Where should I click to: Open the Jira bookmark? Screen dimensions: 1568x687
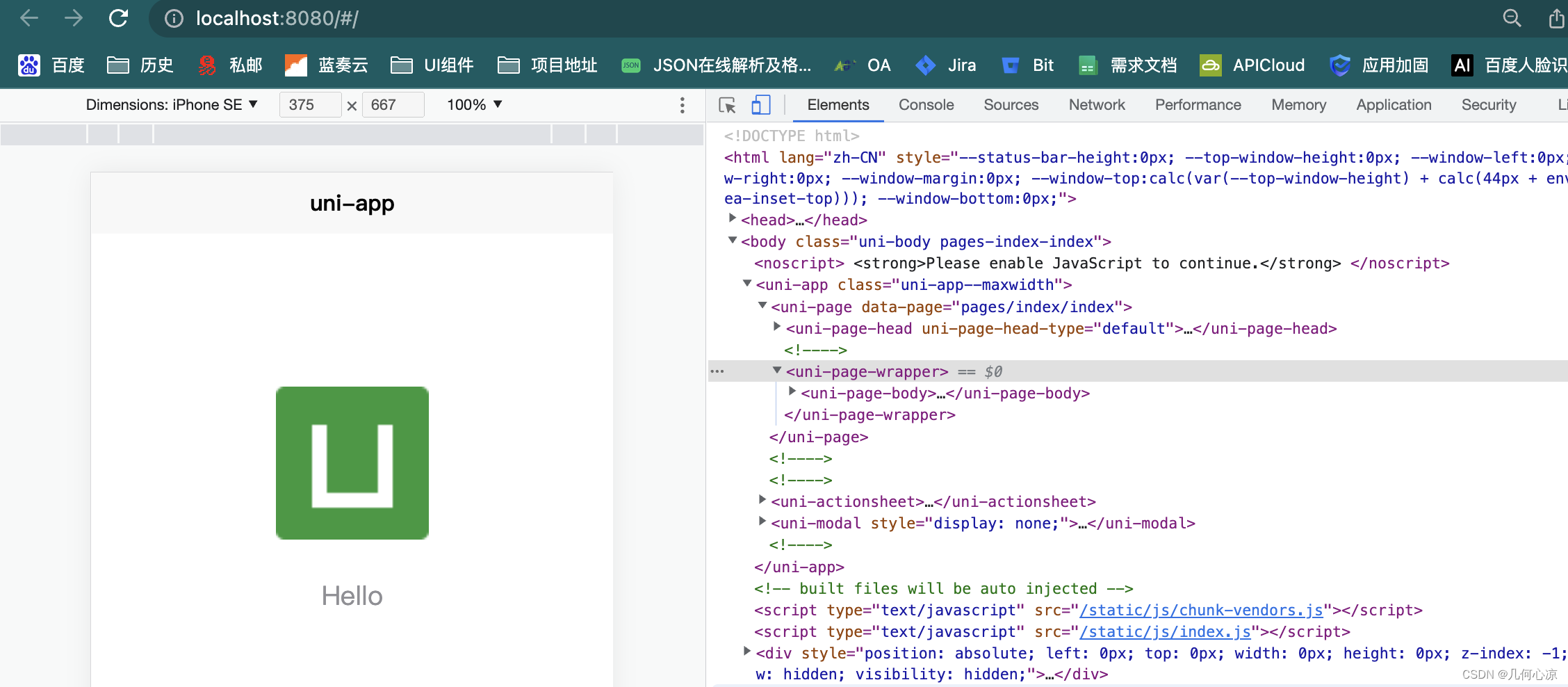(x=946, y=65)
